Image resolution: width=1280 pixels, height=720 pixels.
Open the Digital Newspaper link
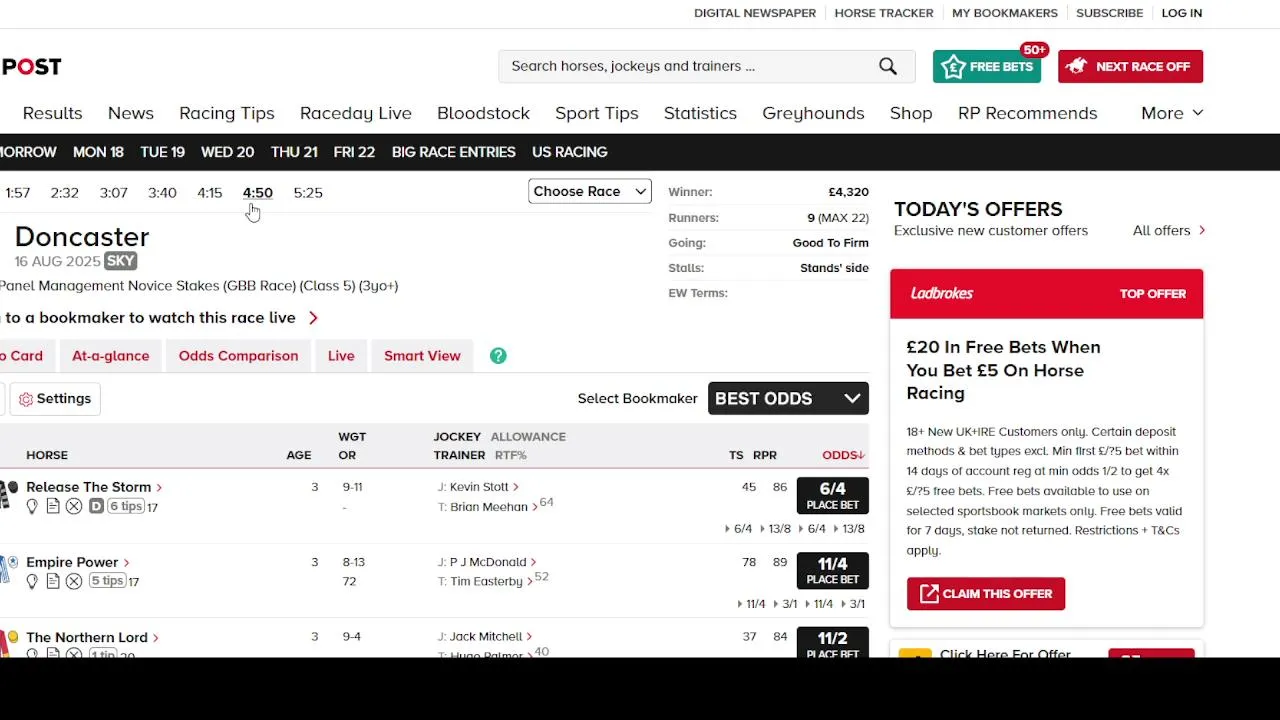click(x=755, y=13)
